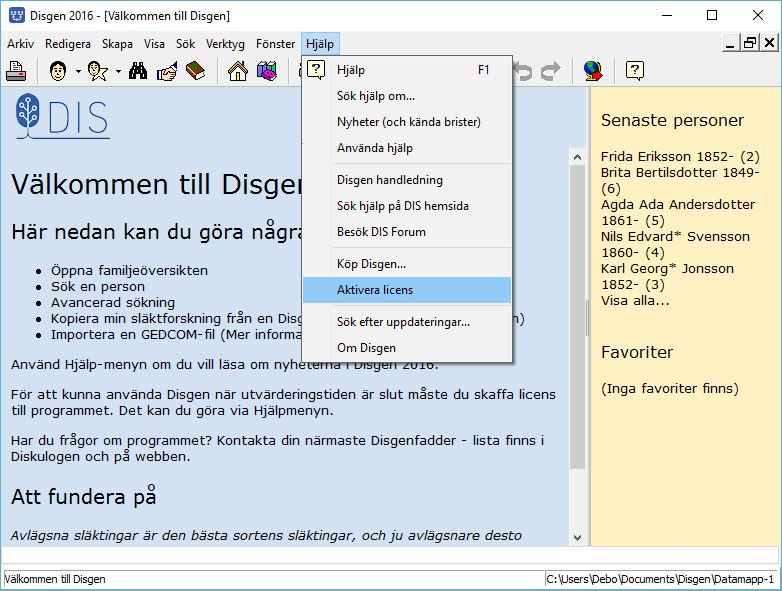Click the colorful books map icon
This screenshot has height=591, width=782.
click(x=267, y=71)
